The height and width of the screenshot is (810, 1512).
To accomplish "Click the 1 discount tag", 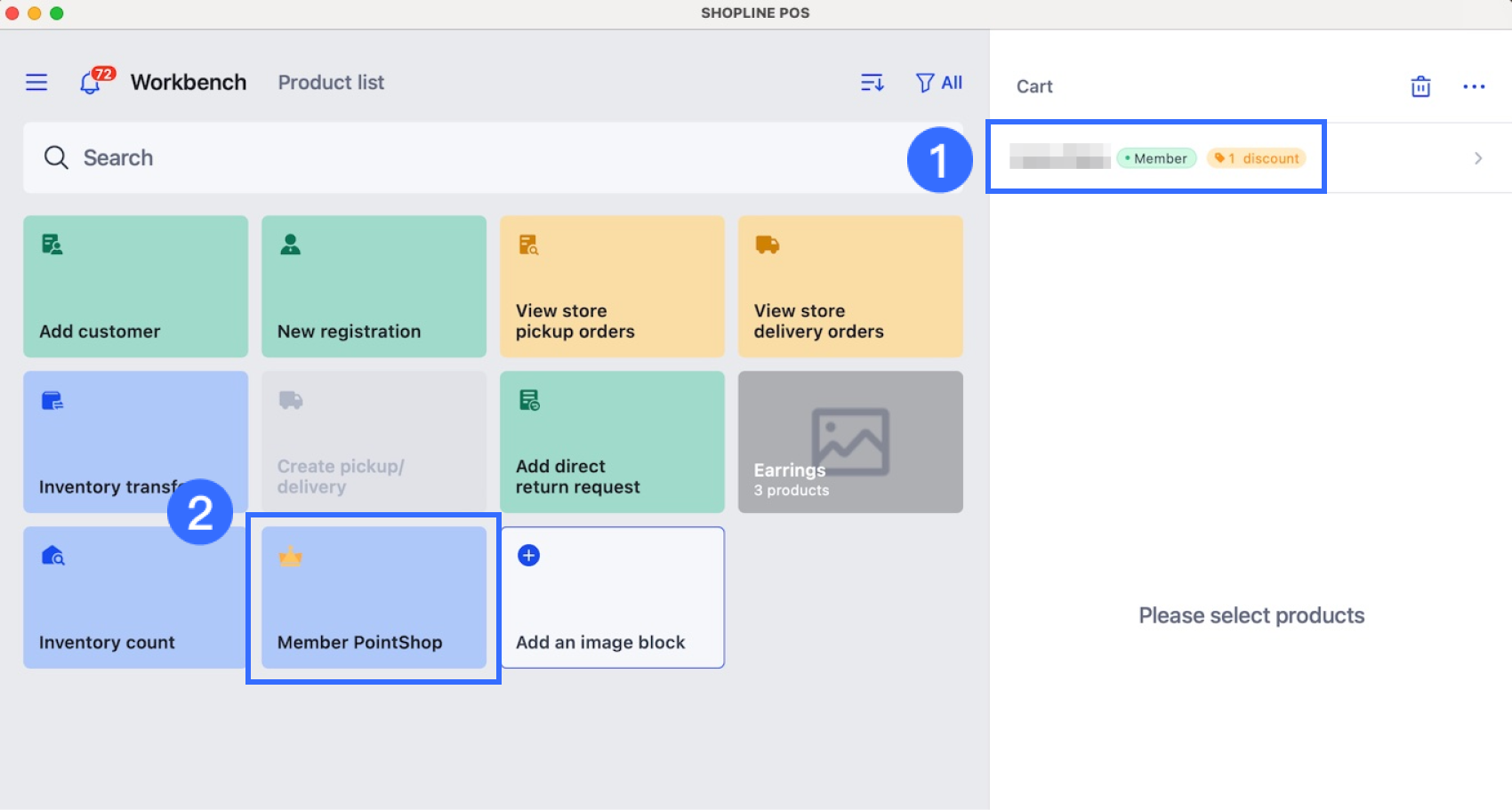I will [1257, 158].
